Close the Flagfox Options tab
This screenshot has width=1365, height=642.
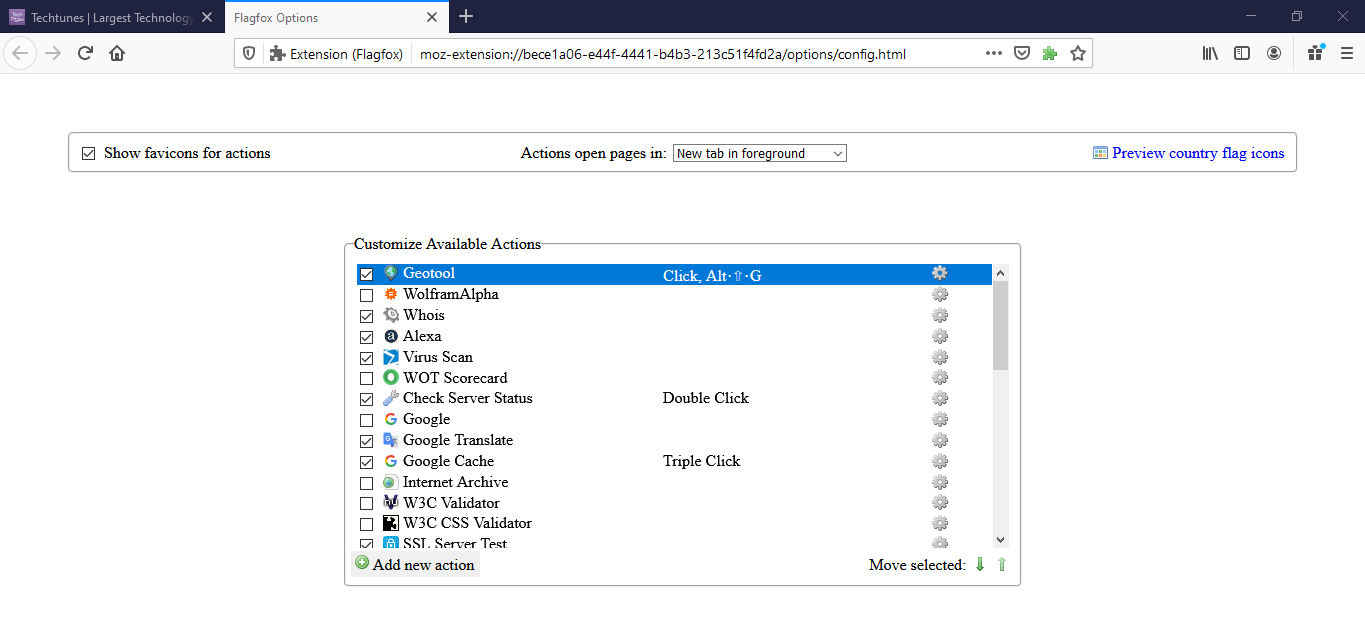click(x=432, y=17)
